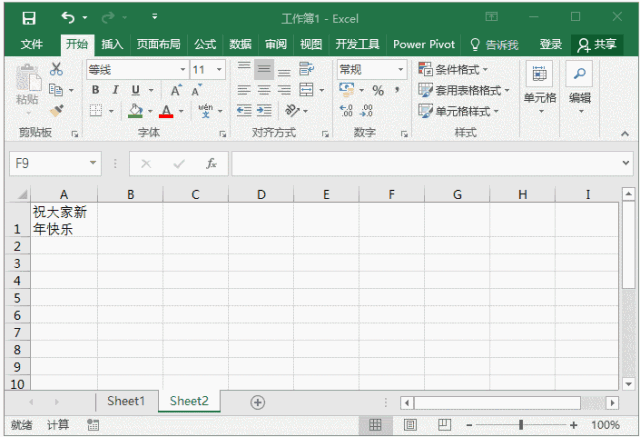Open the 文件 File tab
Image resolution: width=640 pixels, height=437 pixels.
click(x=31, y=44)
